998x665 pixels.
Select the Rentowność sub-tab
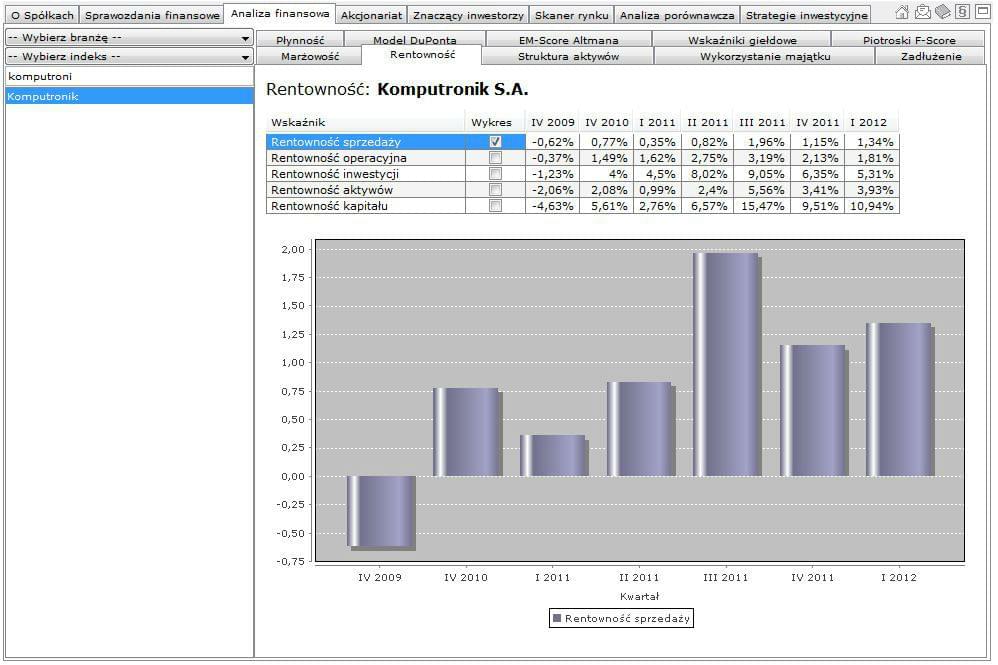click(422, 55)
